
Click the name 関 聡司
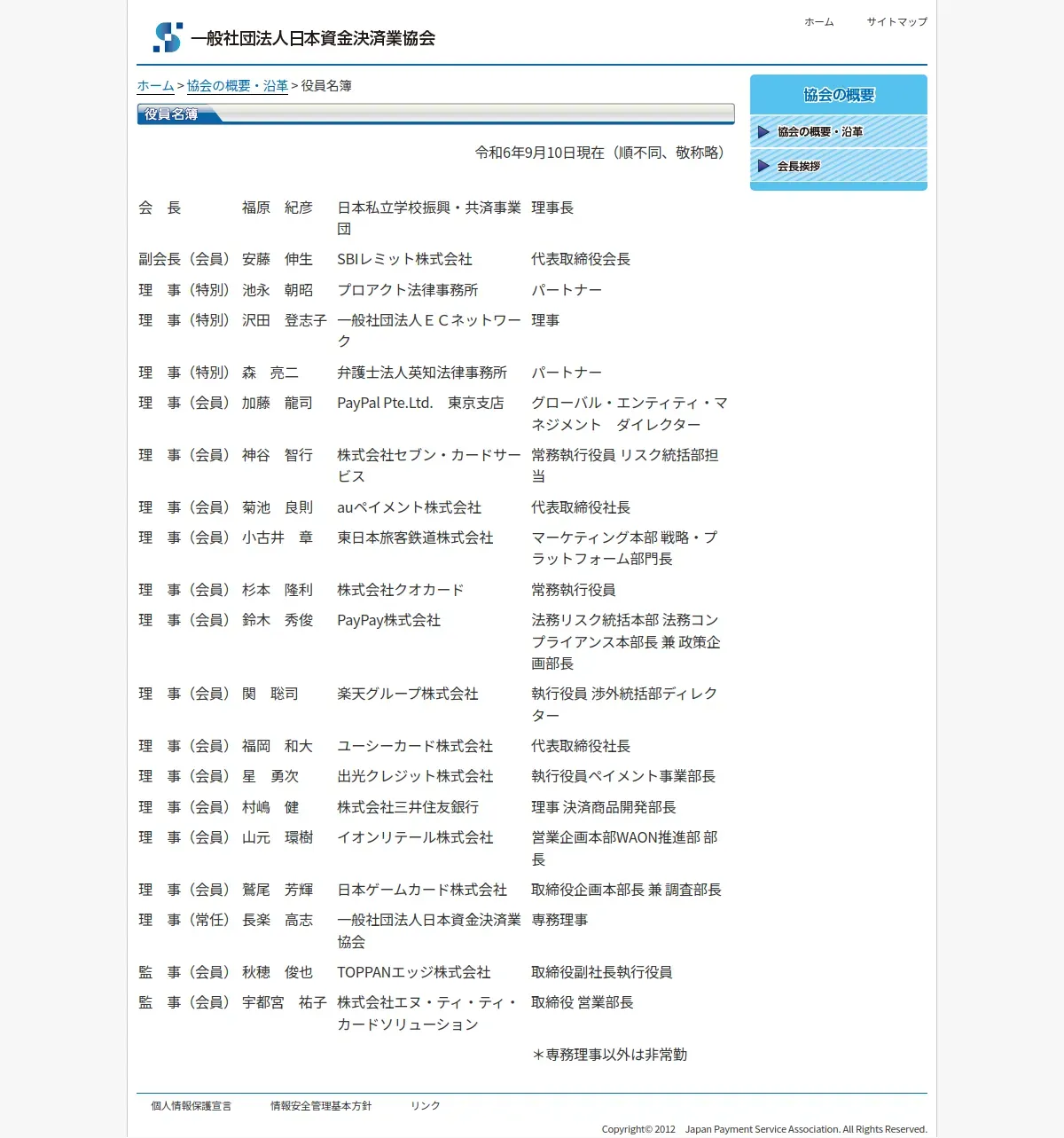click(x=270, y=694)
